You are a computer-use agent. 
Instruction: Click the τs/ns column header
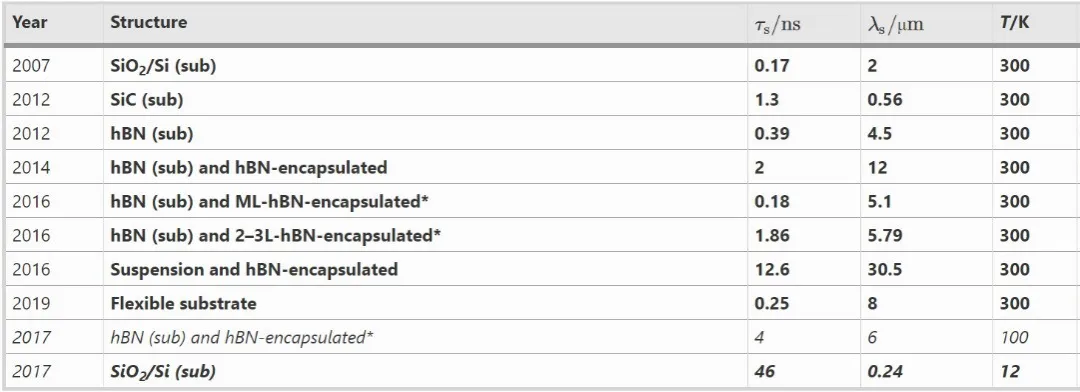[778, 24]
